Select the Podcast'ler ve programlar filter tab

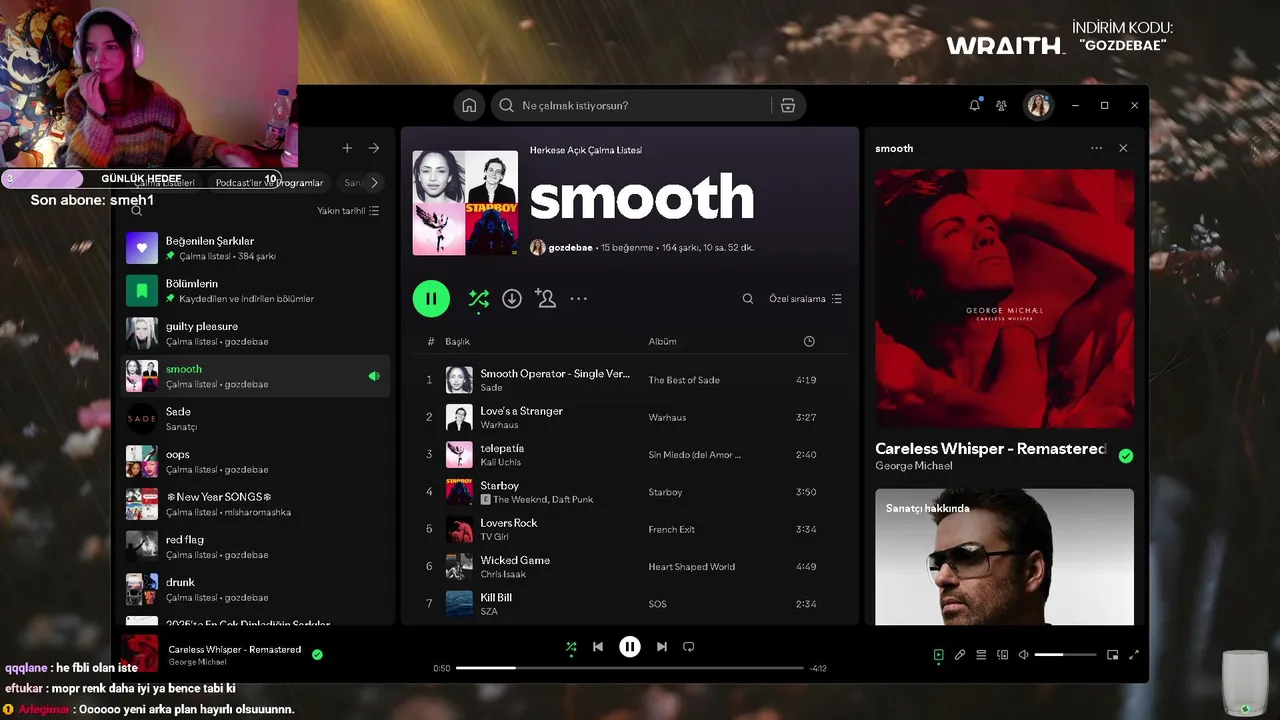[x=270, y=183]
